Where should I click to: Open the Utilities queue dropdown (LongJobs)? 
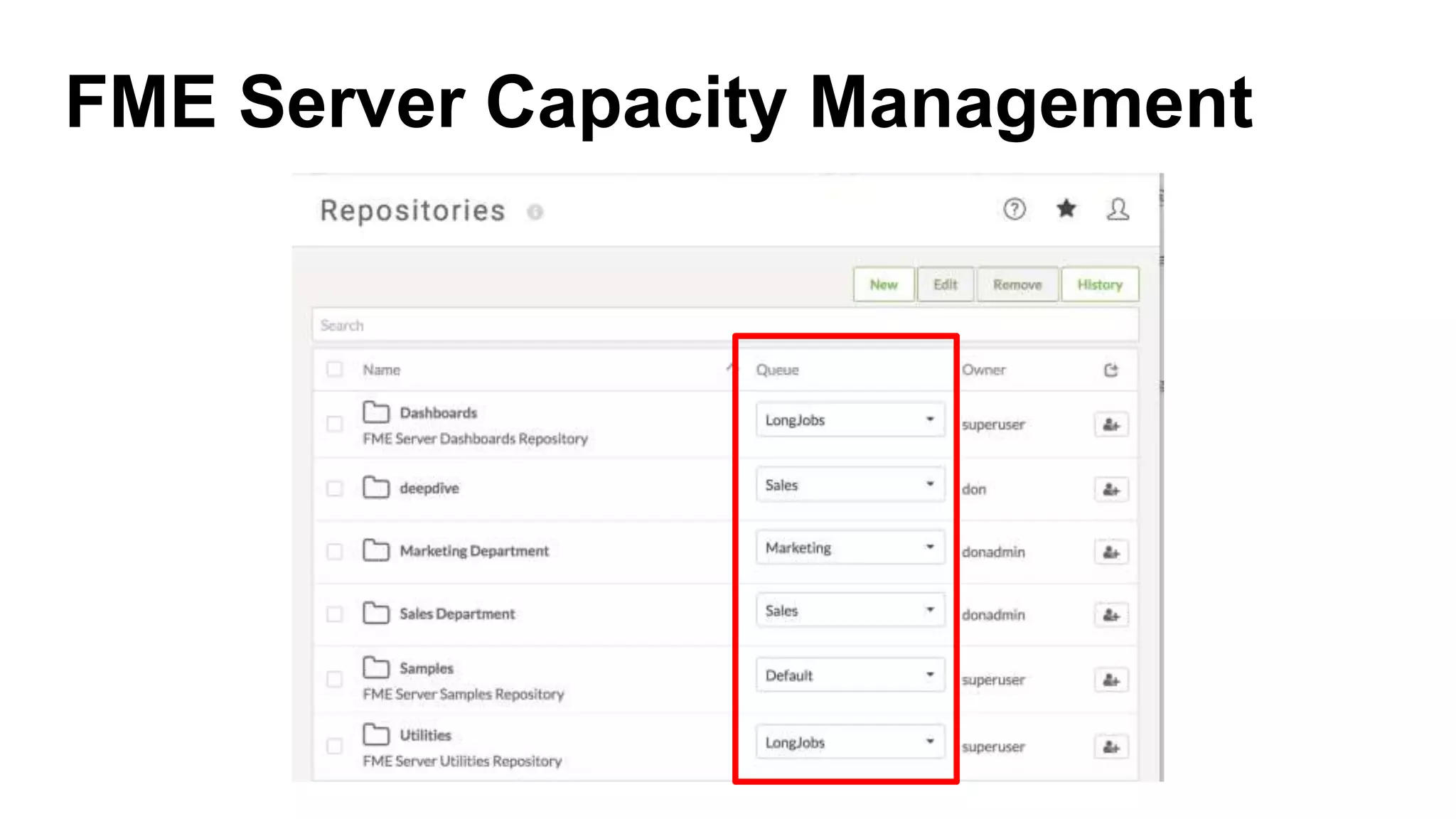coord(850,742)
